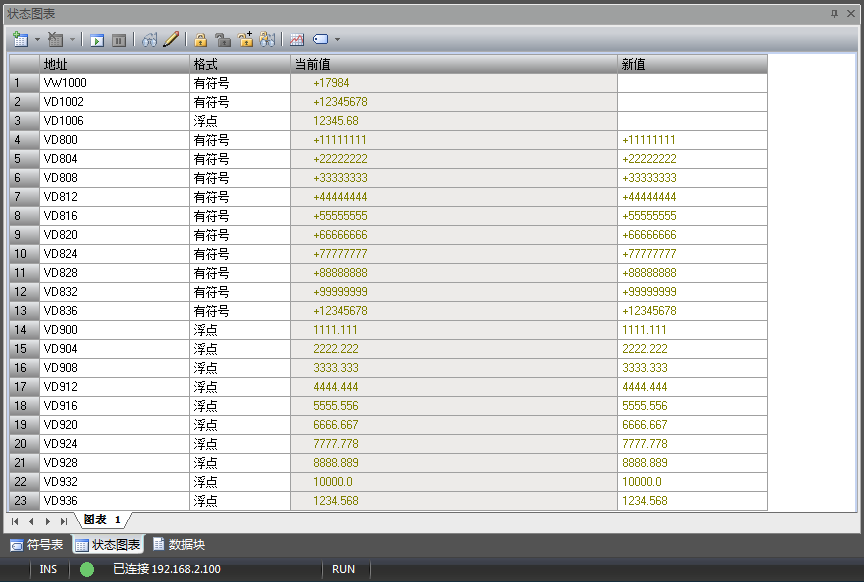Switch to the 数据块 tab
The image size is (864, 582).
point(179,545)
